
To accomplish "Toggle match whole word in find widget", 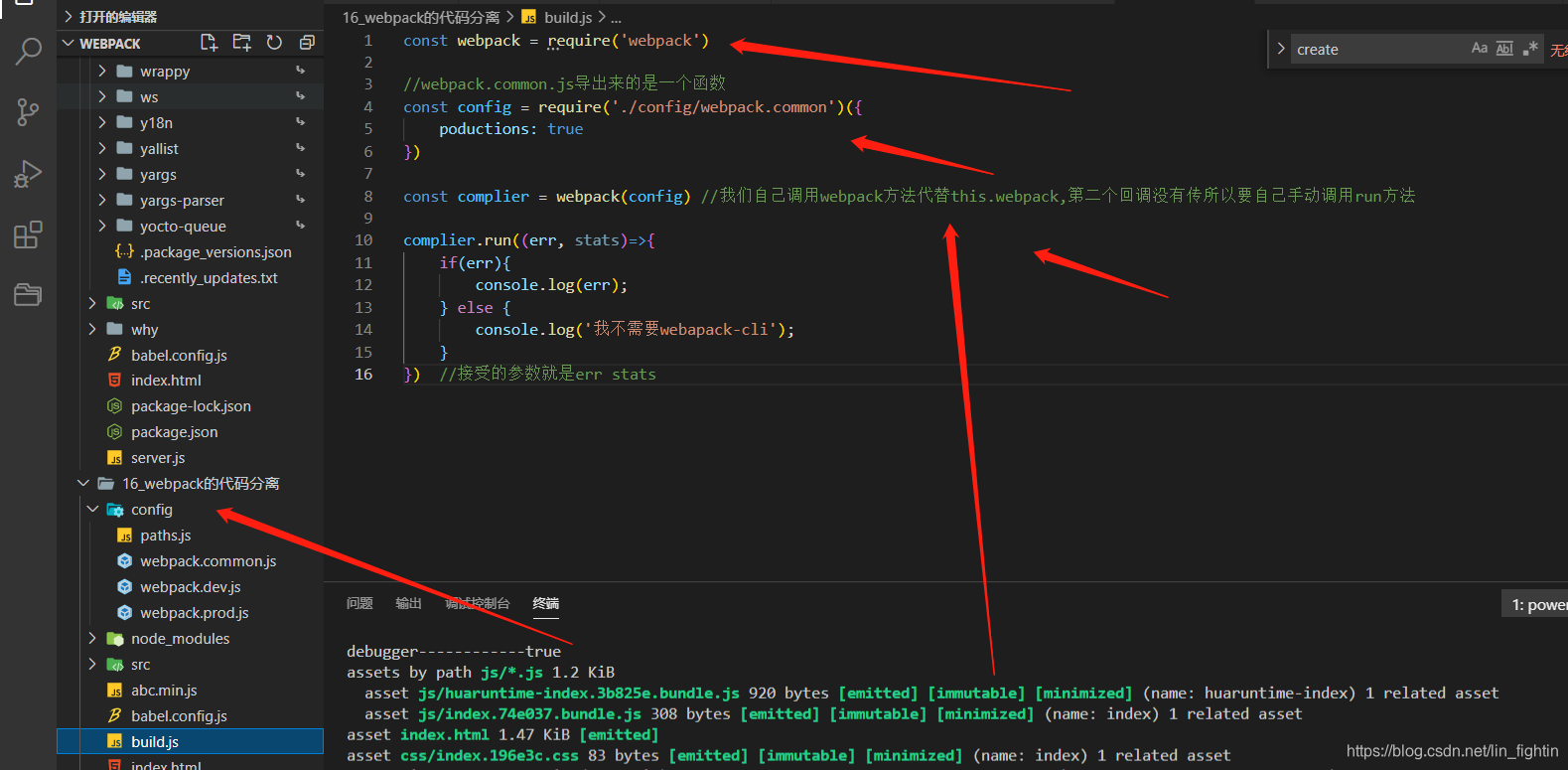I will coord(1504,49).
